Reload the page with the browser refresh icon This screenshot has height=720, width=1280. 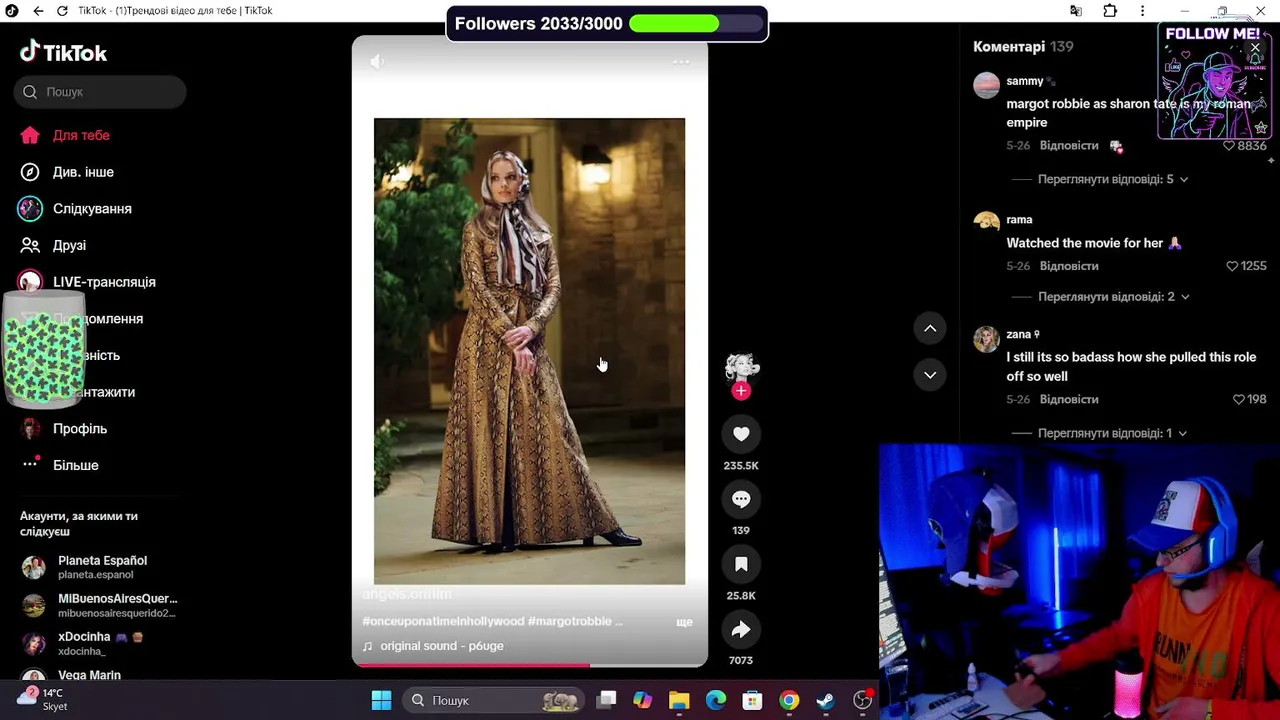click(x=62, y=11)
